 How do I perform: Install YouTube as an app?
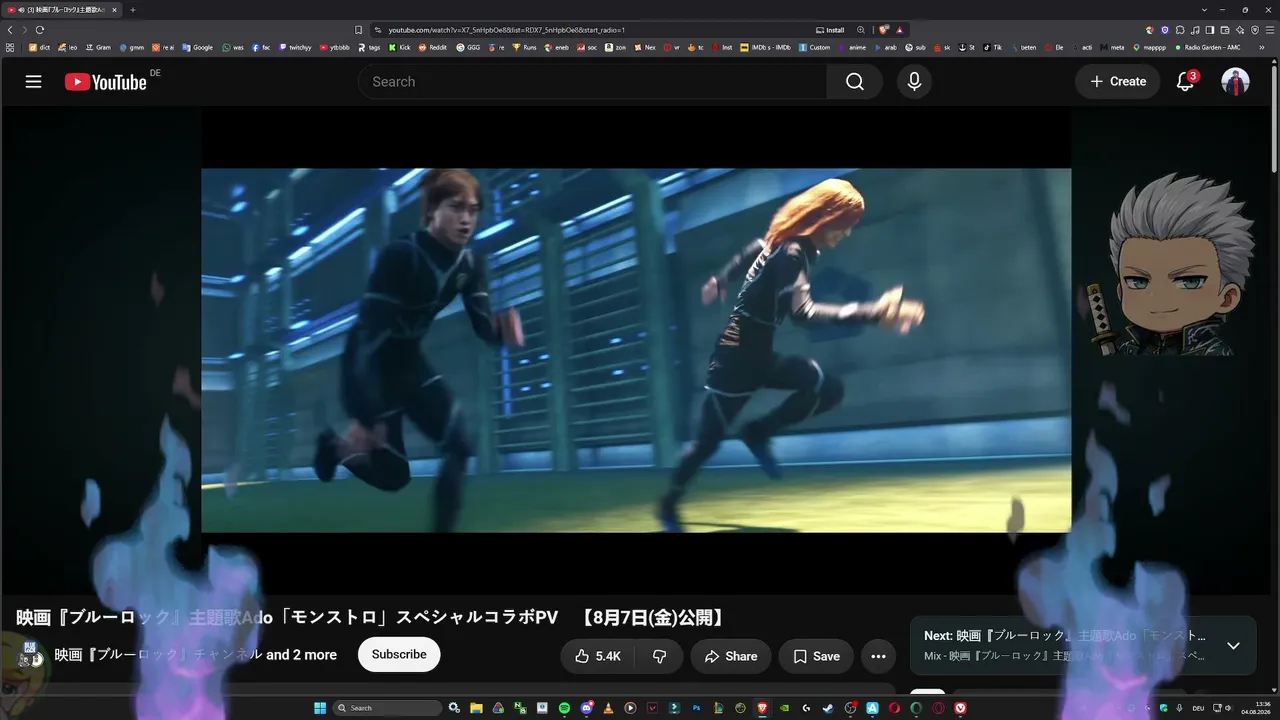click(x=830, y=30)
